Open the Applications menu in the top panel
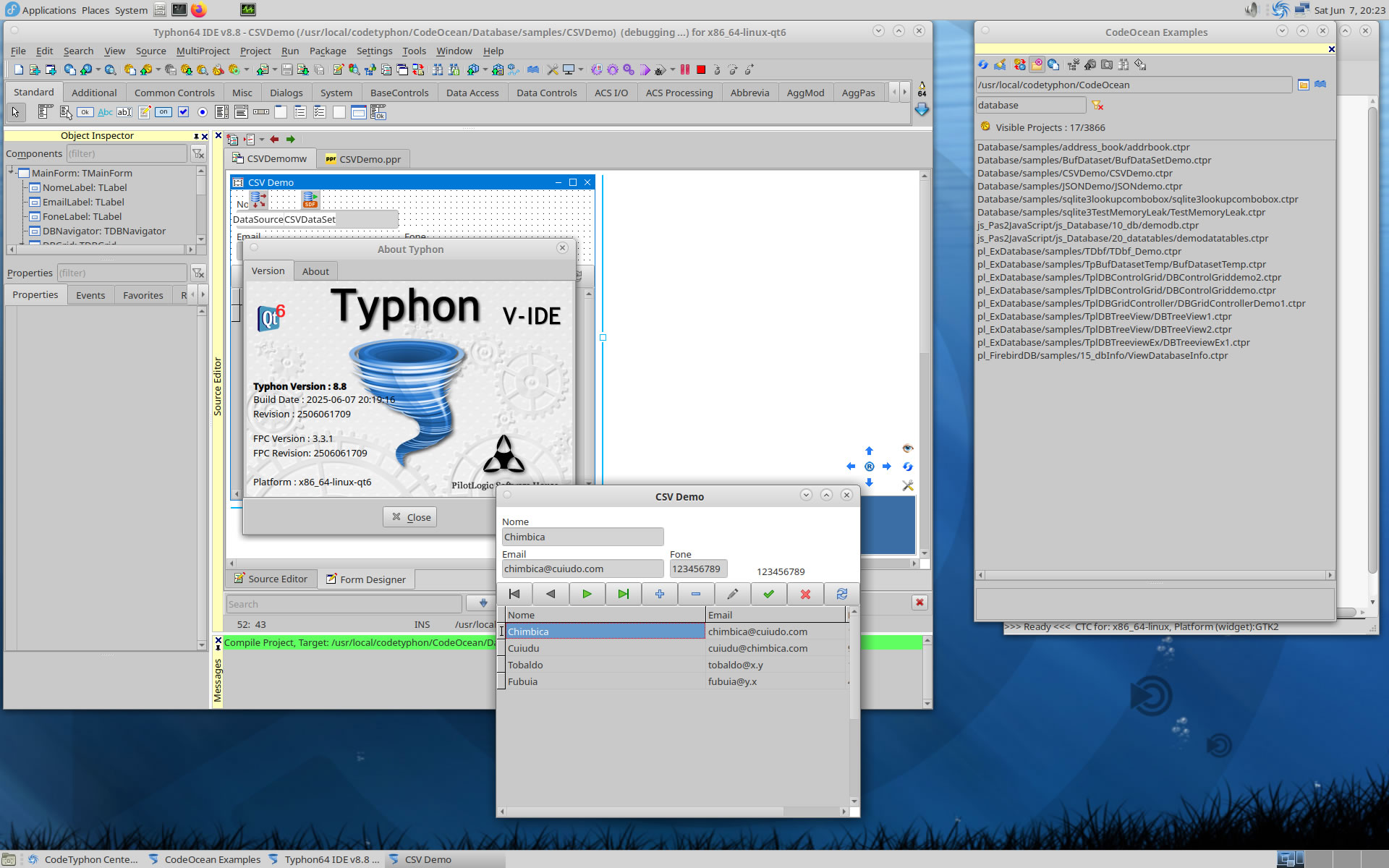Image resolution: width=1389 pixels, height=868 pixels. point(41,10)
